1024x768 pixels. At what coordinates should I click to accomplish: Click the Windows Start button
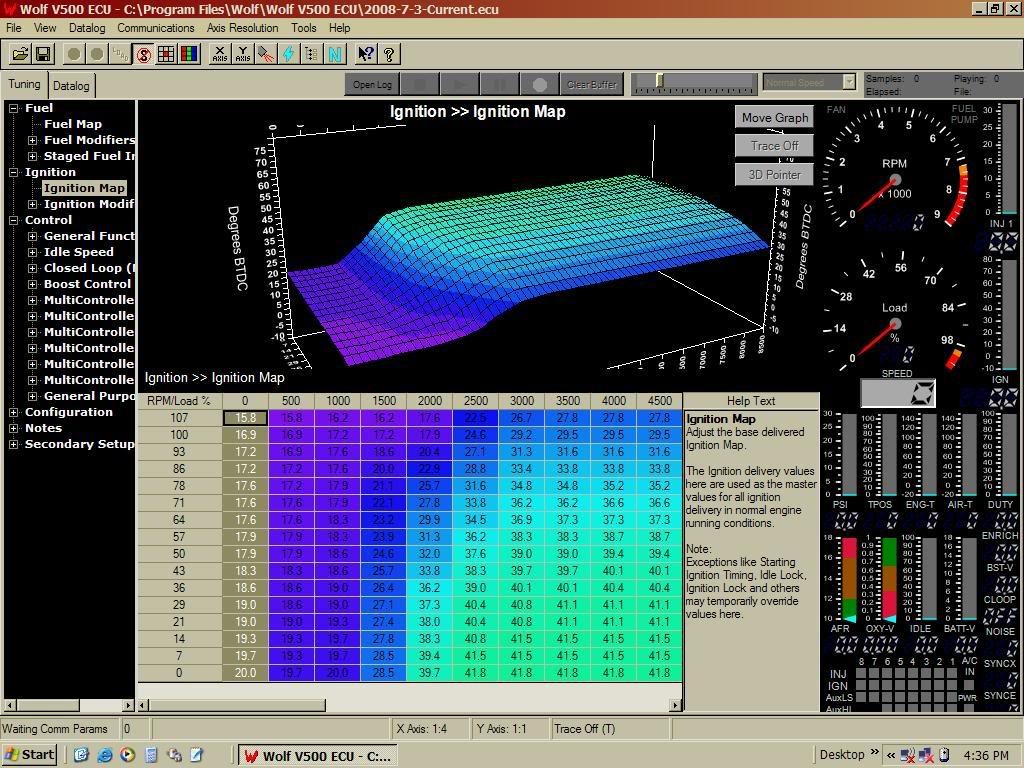29,755
